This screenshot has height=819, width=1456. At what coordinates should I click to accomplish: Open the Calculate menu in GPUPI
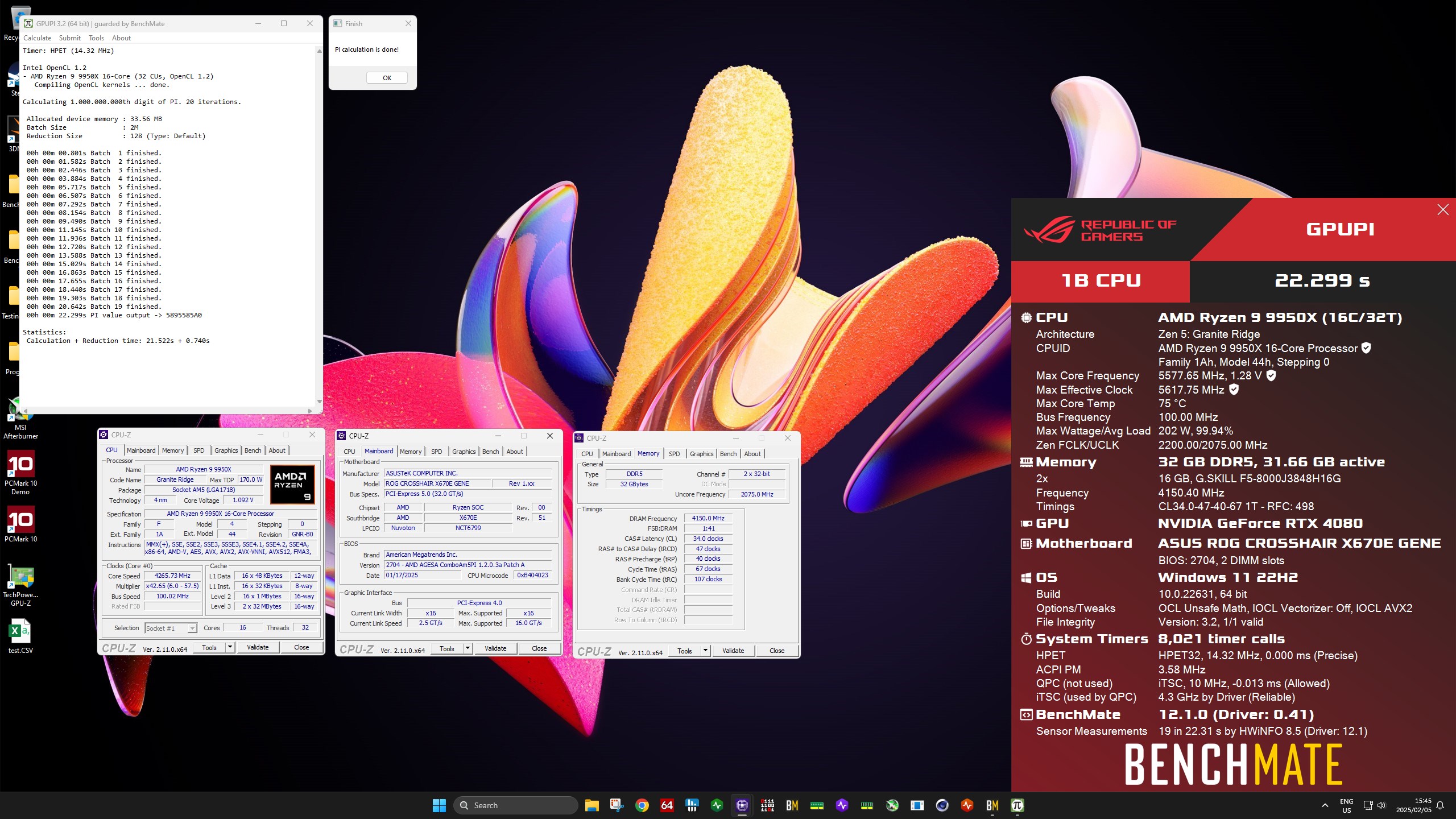pos(37,38)
